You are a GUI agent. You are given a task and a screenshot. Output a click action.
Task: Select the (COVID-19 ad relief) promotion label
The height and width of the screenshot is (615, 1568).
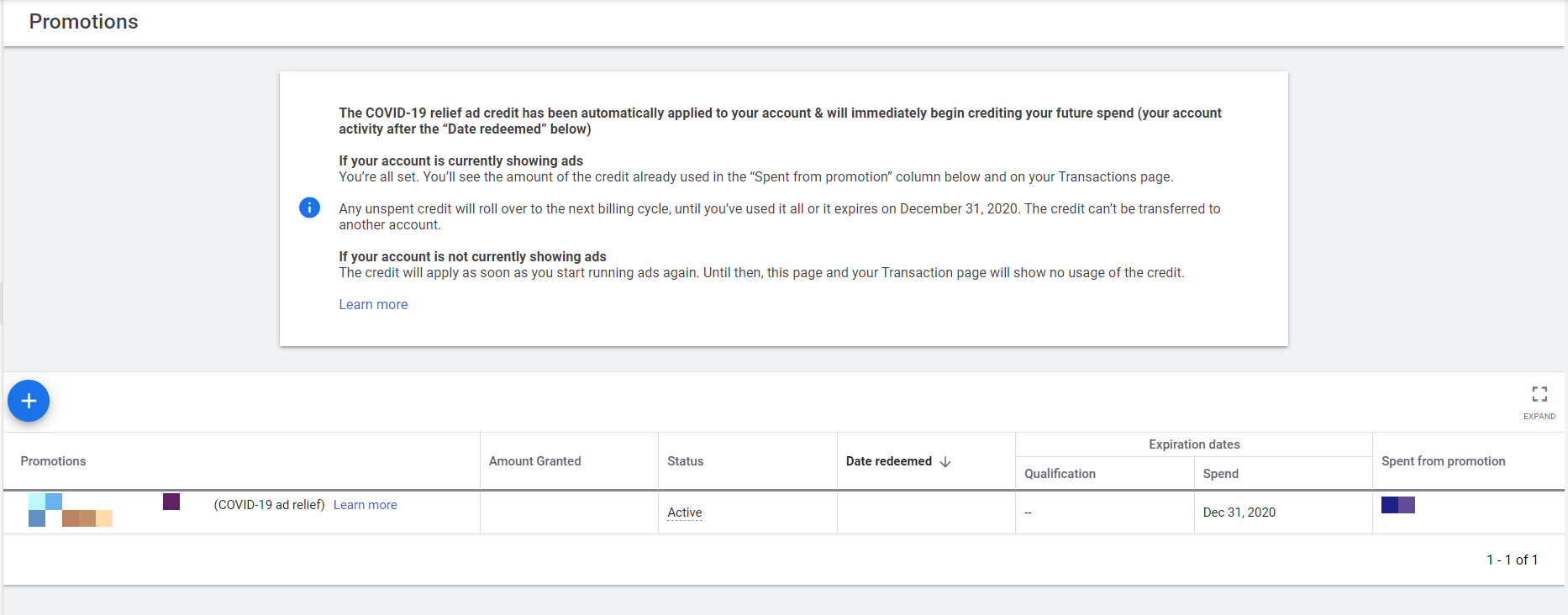269,505
